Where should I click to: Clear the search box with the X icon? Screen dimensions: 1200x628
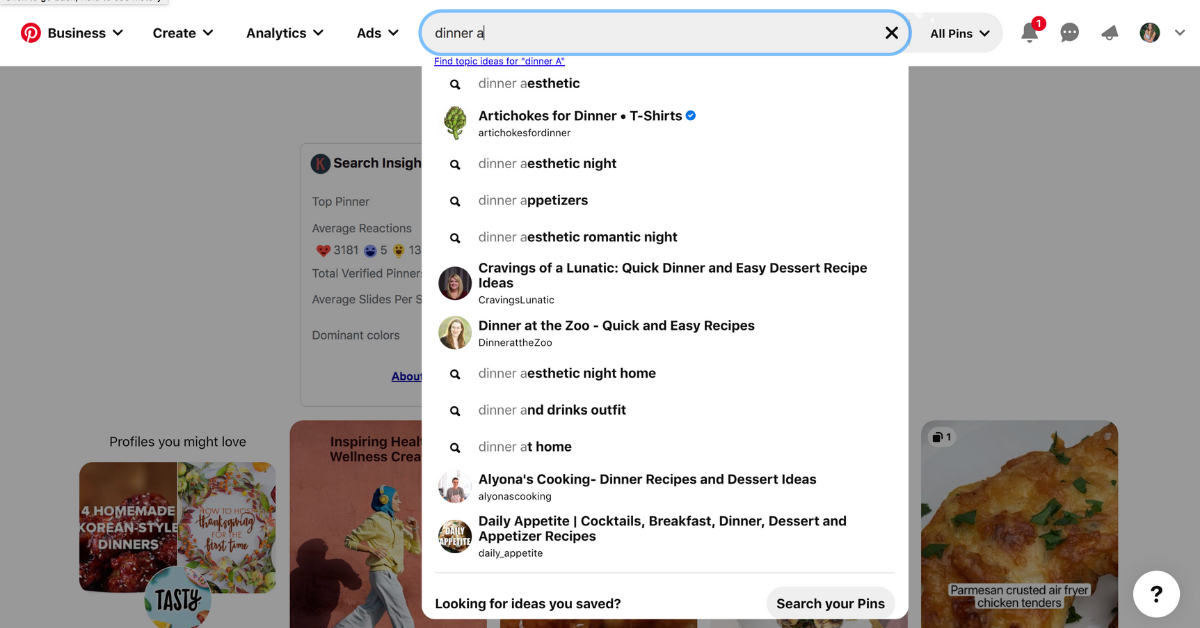(x=892, y=33)
